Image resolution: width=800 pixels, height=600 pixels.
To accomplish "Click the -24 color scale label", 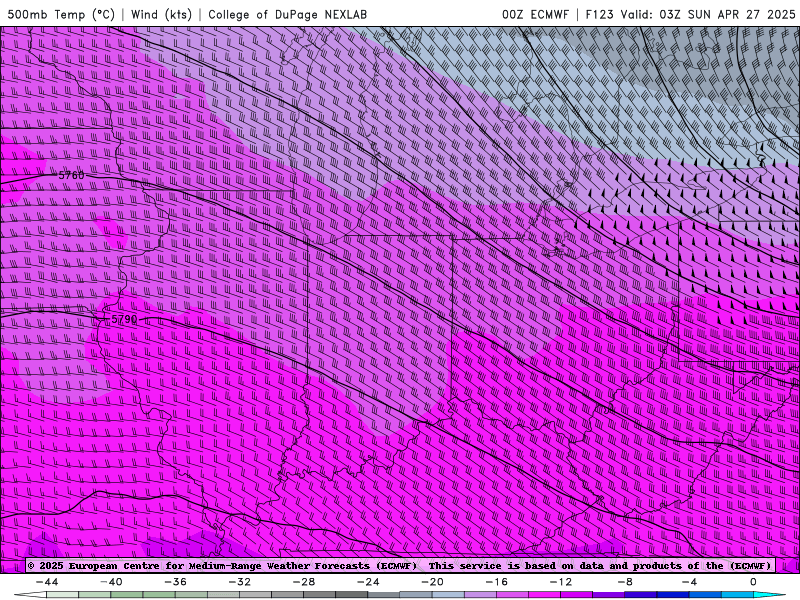I will [x=368, y=582].
